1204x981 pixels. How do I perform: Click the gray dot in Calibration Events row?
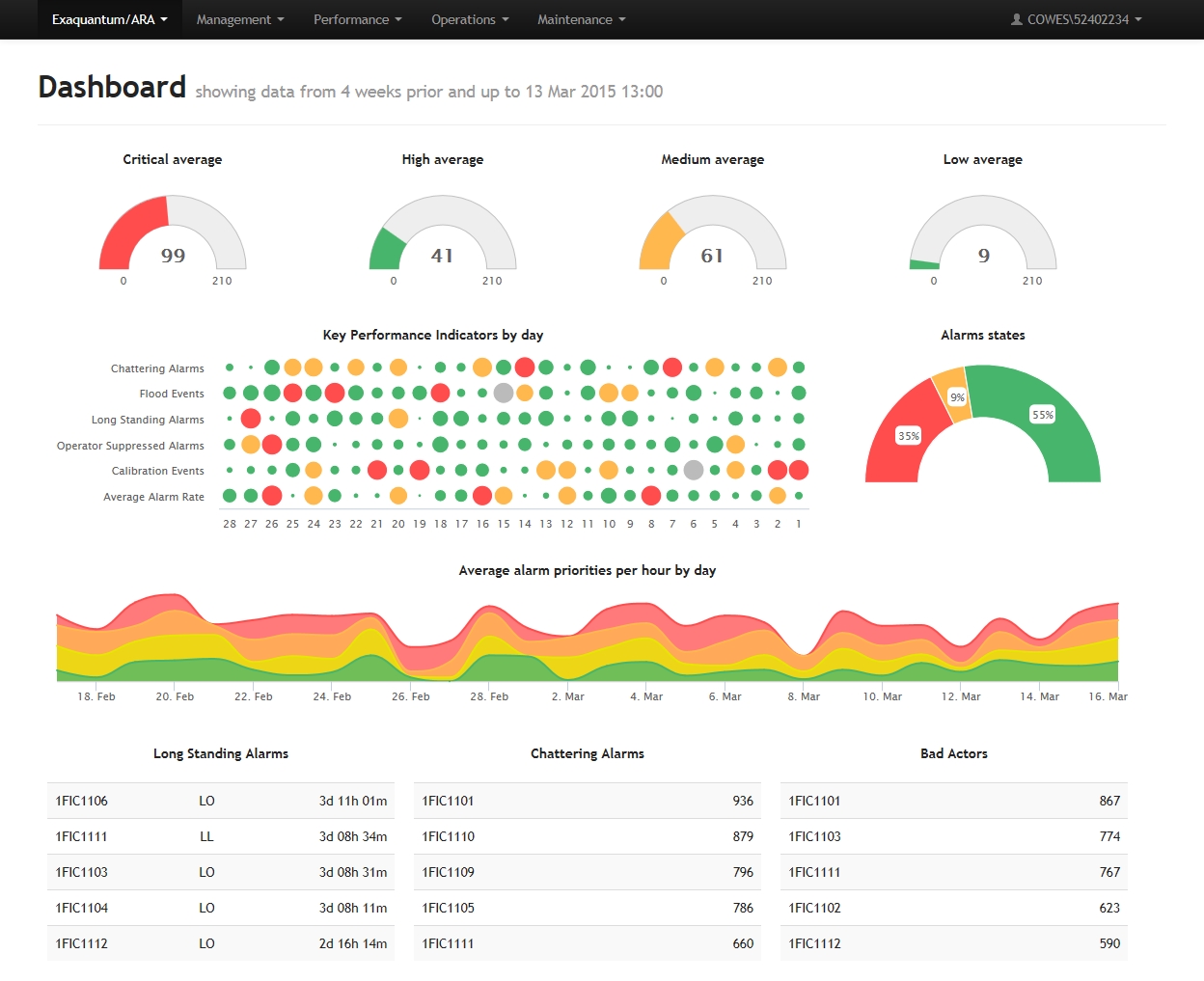tap(693, 470)
